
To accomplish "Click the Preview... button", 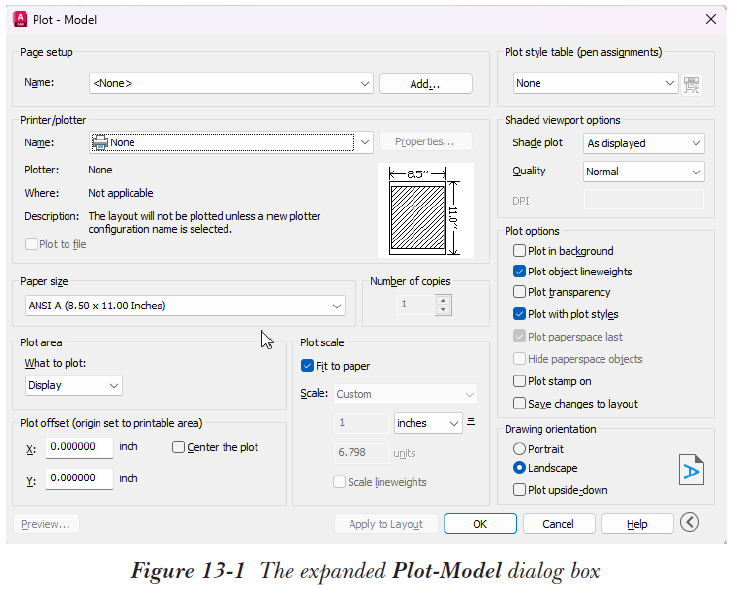I will [46, 524].
